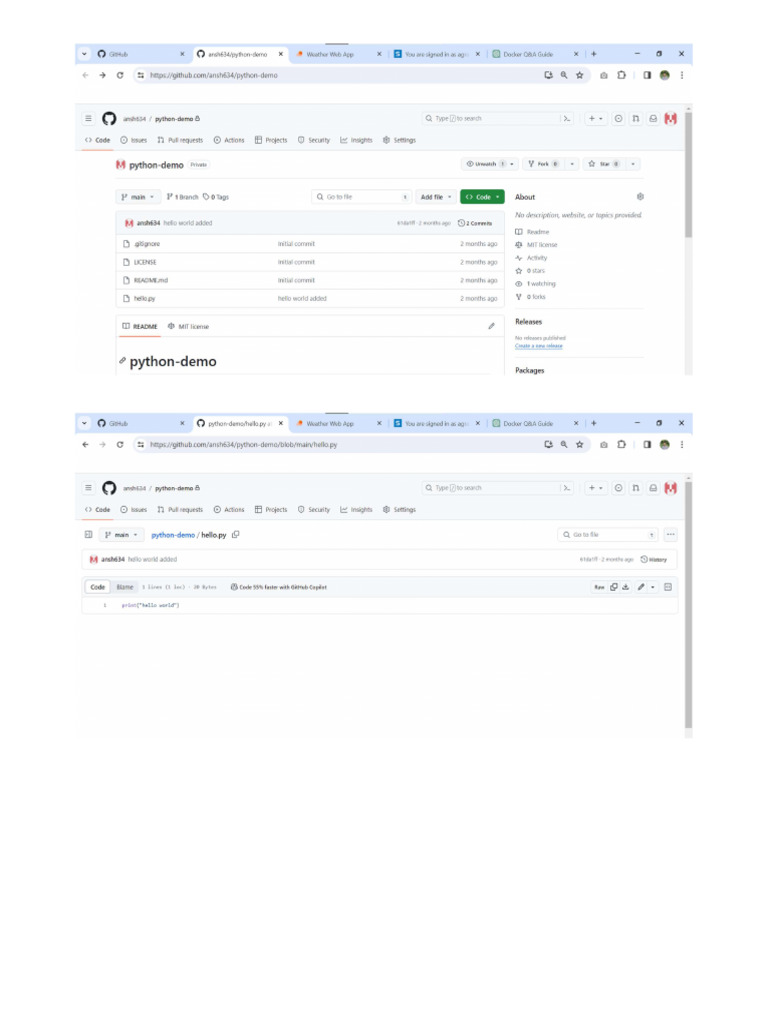Star the python-demo repository
The image size is (768, 1024).
pos(603,164)
